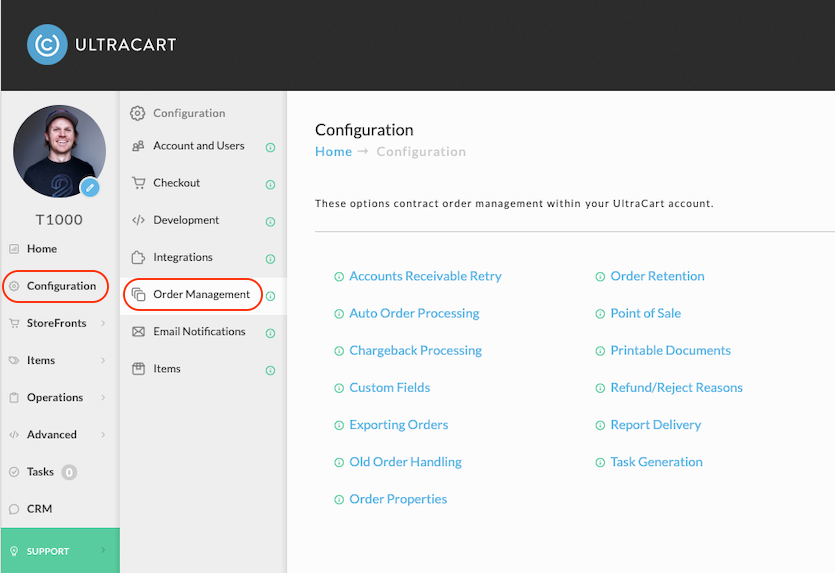Expand the Operations sidebar chevron
Screen dimensions: 835x573
point(103,397)
